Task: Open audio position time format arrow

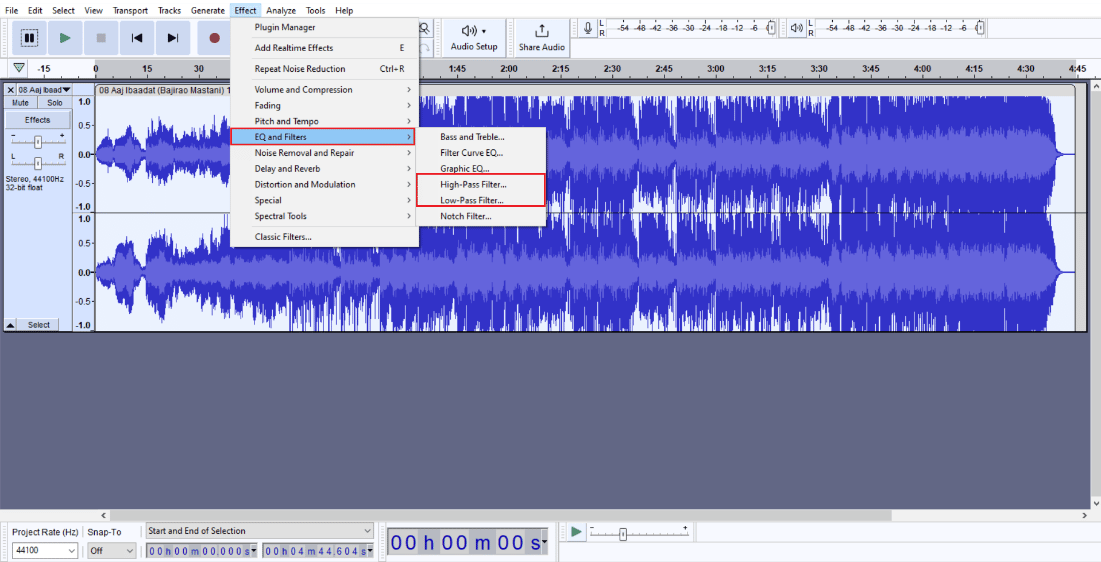Action: pyautogui.click(x=544, y=543)
